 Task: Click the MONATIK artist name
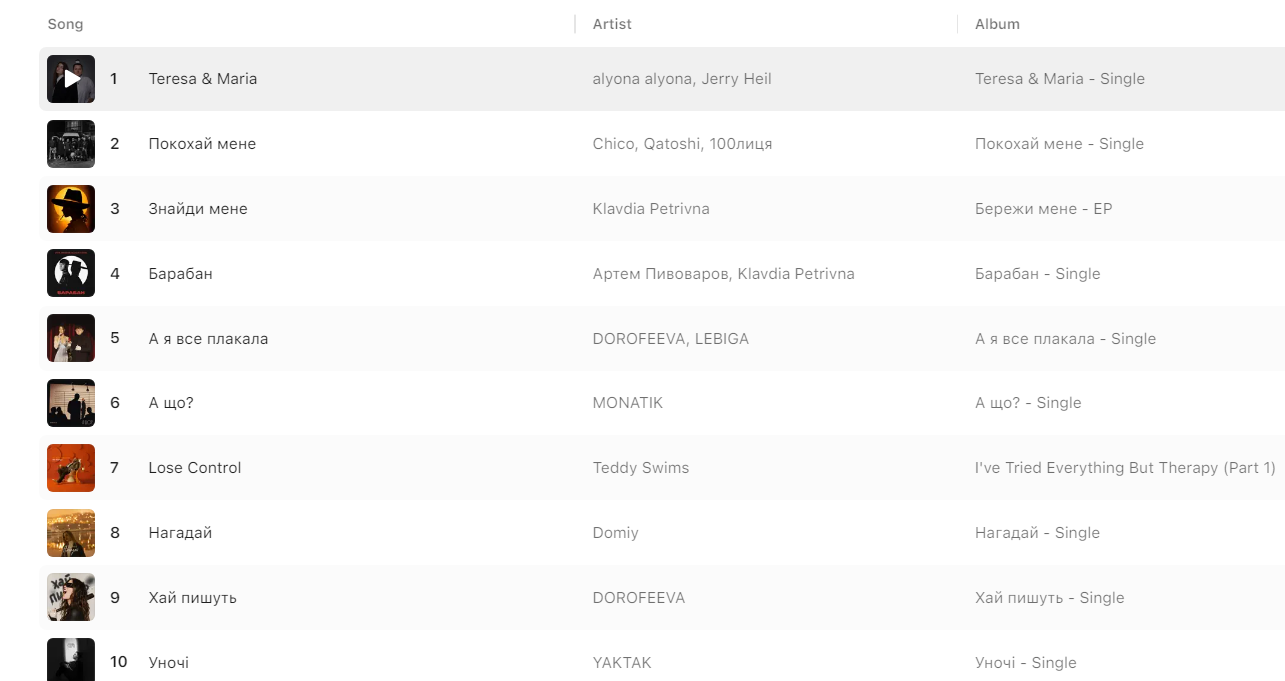(x=628, y=403)
